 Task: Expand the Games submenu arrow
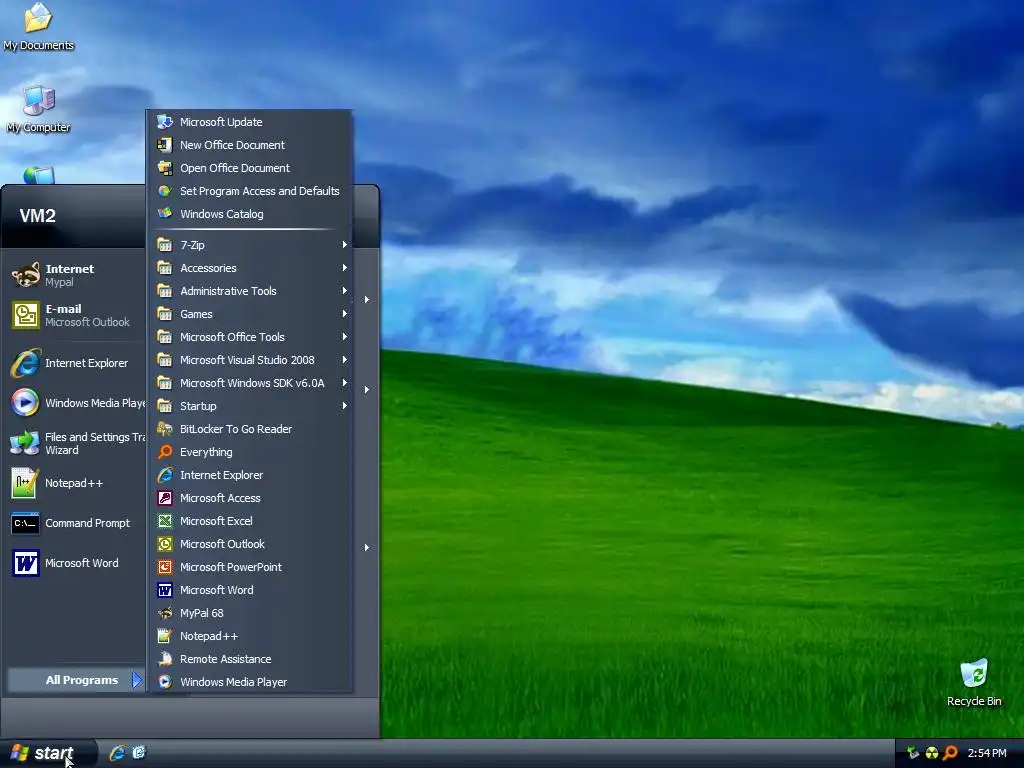tap(344, 313)
